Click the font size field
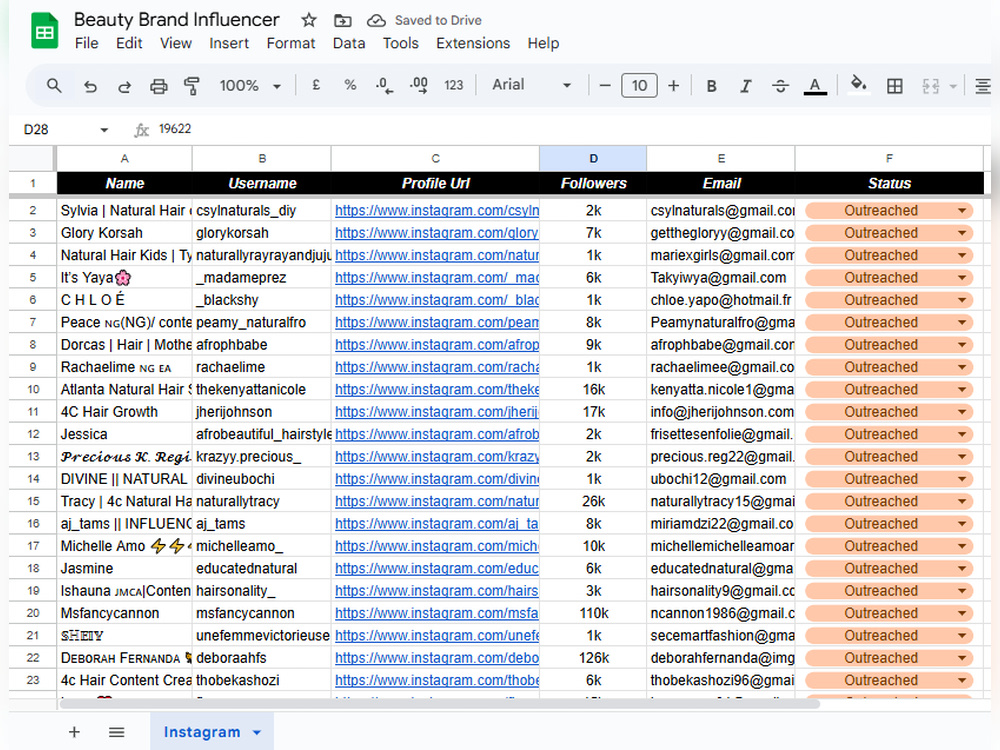Image resolution: width=1000 pixels, height=750 pixels. pos(639,85)
